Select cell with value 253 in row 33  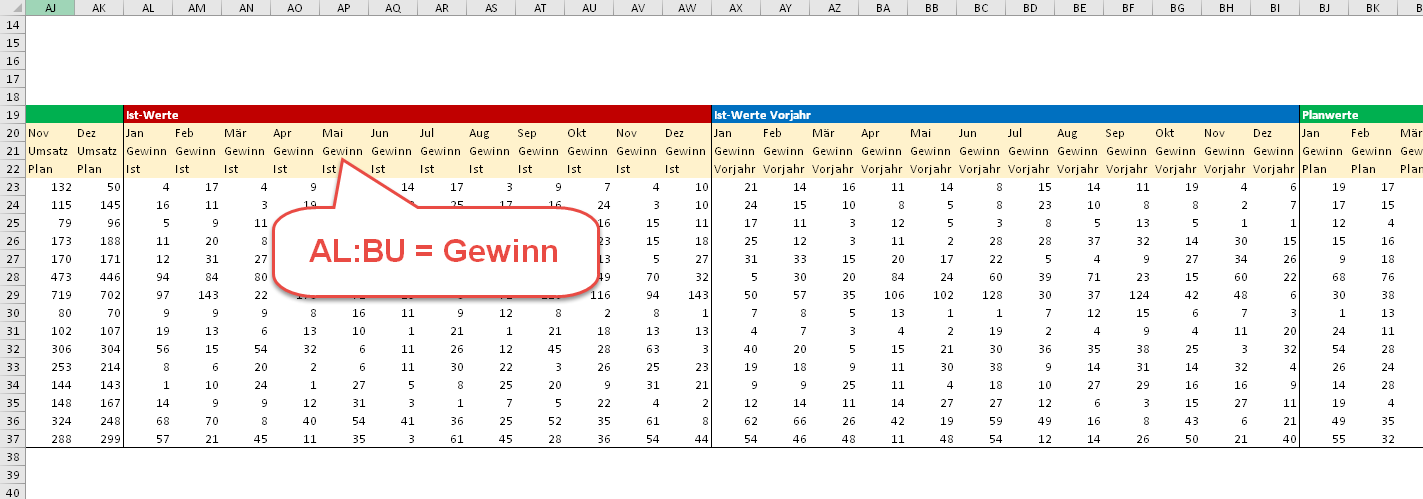click(x=49, y=367)
